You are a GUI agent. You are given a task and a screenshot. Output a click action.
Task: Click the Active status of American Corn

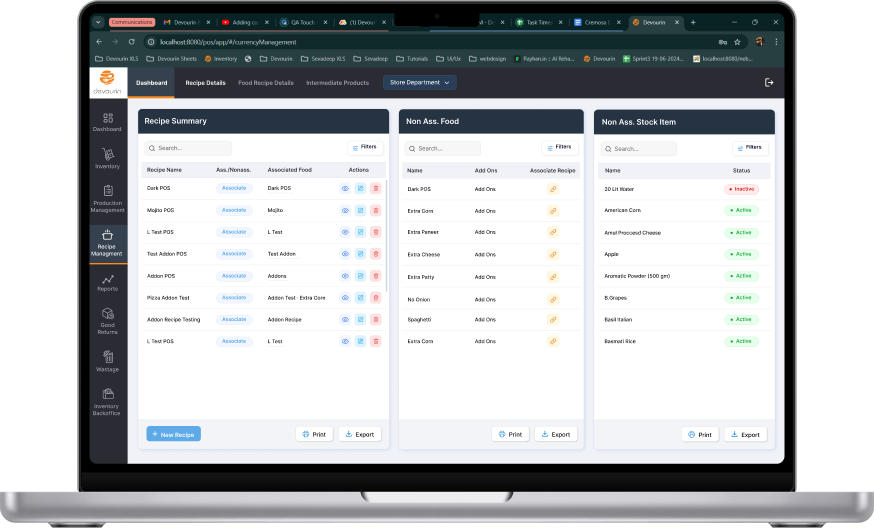pyautogui.click(x=741, y=211)
